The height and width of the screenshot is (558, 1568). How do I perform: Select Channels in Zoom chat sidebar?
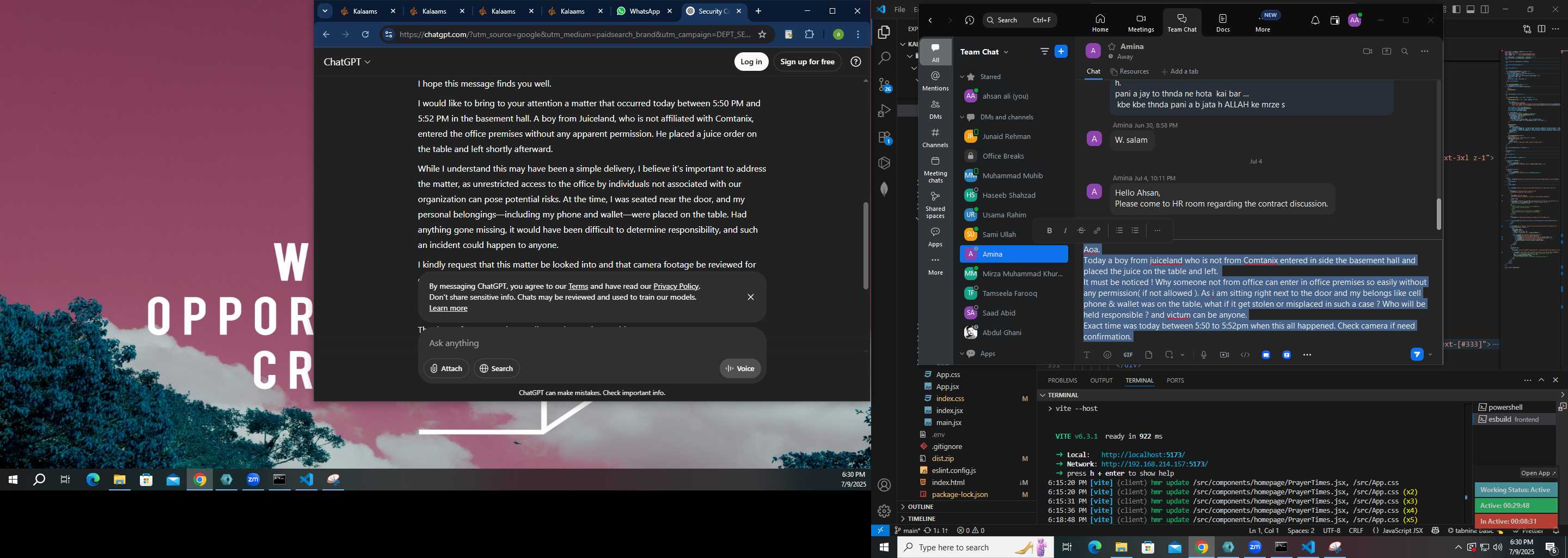(935, 138)
